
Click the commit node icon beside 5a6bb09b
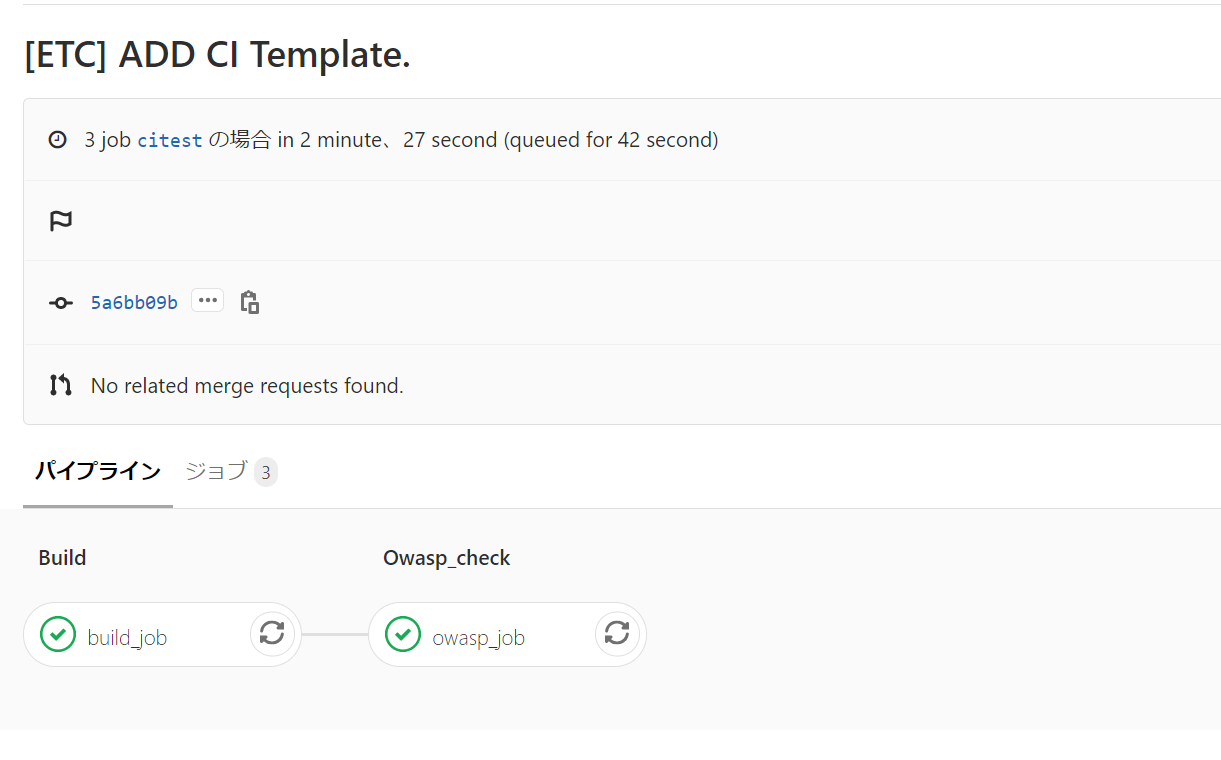pyautogui.click(x=61, y=302)
